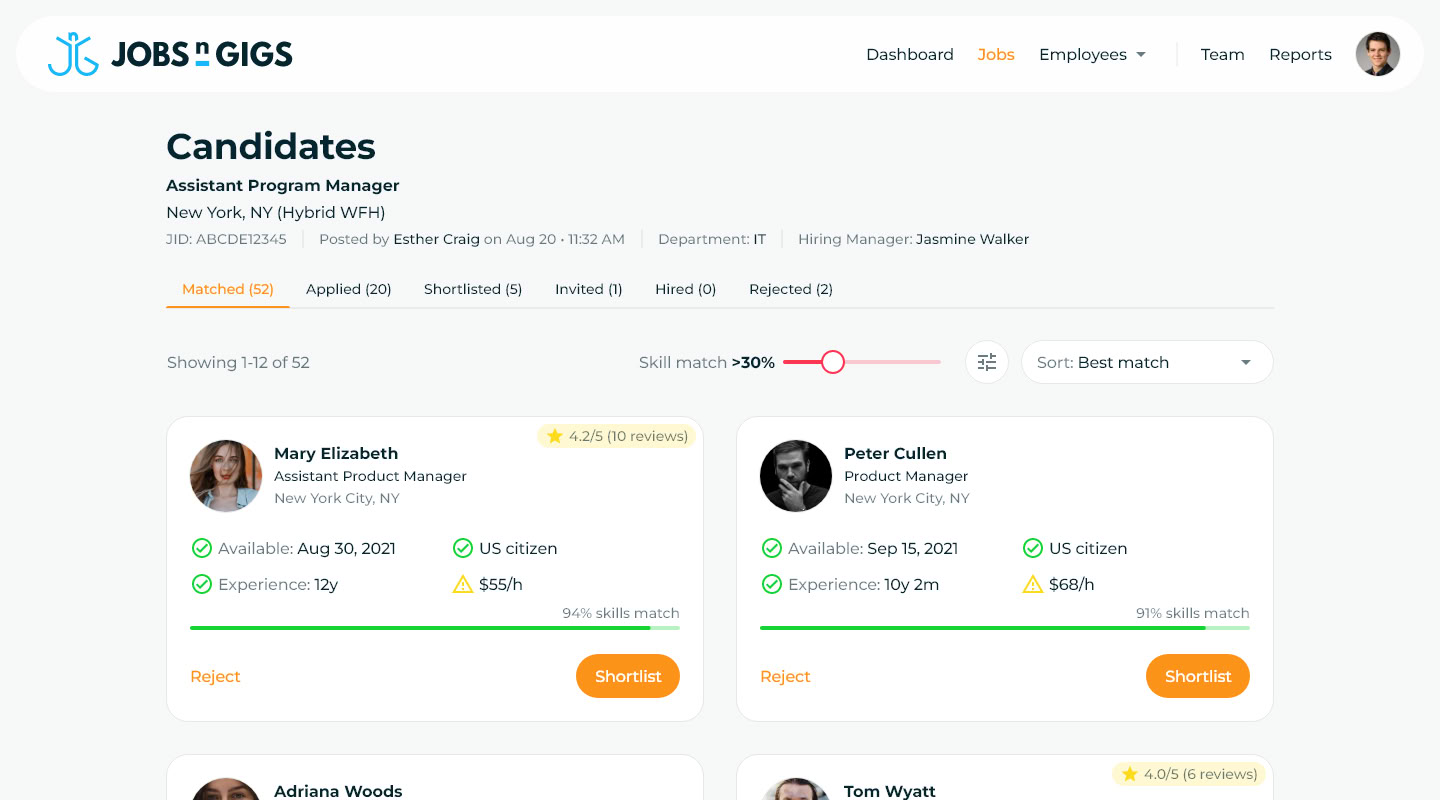Click Peter Cullen's experience check icon

(x=771, y=584)
